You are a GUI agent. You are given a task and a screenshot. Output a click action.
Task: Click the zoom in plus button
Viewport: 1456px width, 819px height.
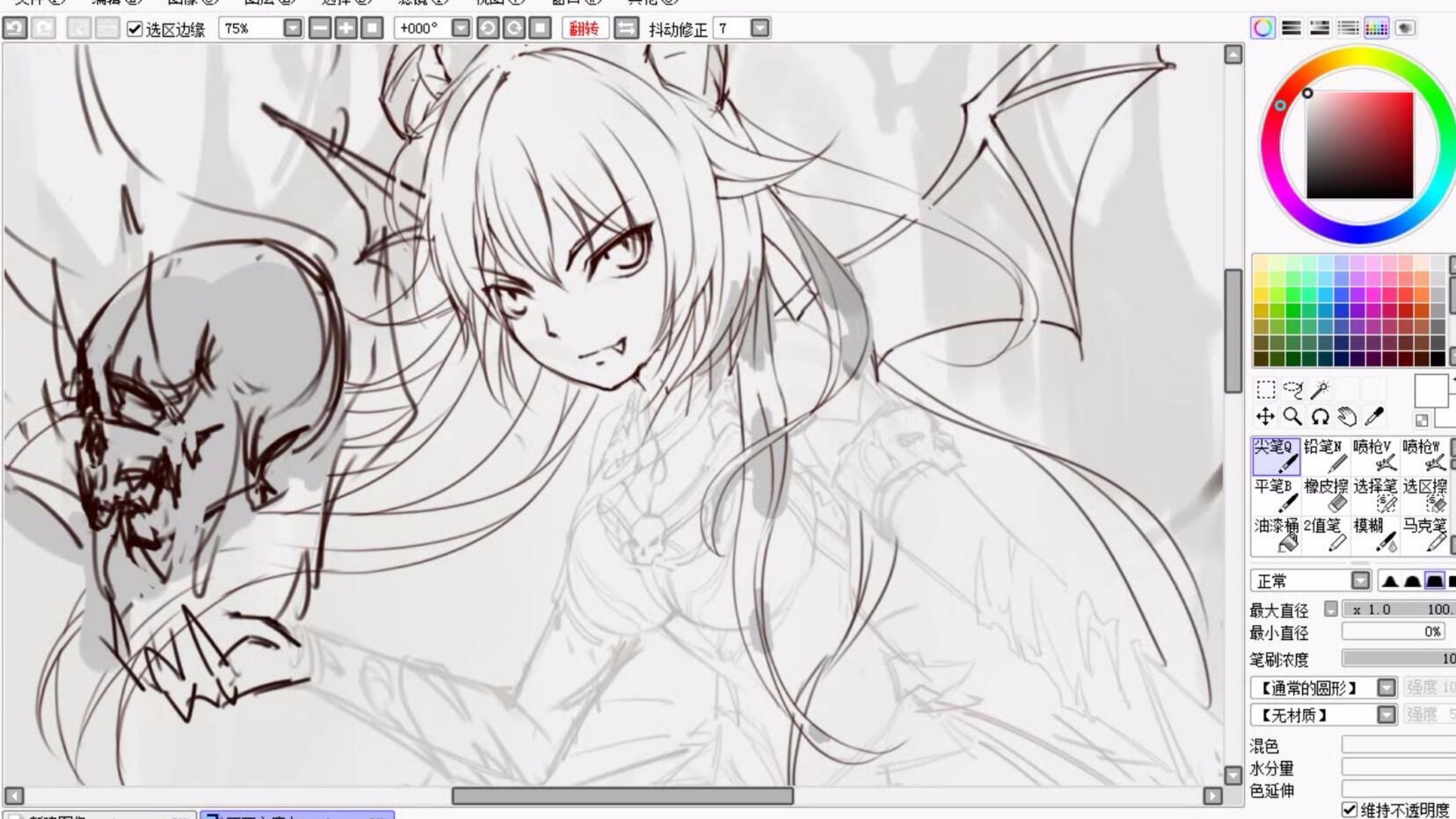346,28
